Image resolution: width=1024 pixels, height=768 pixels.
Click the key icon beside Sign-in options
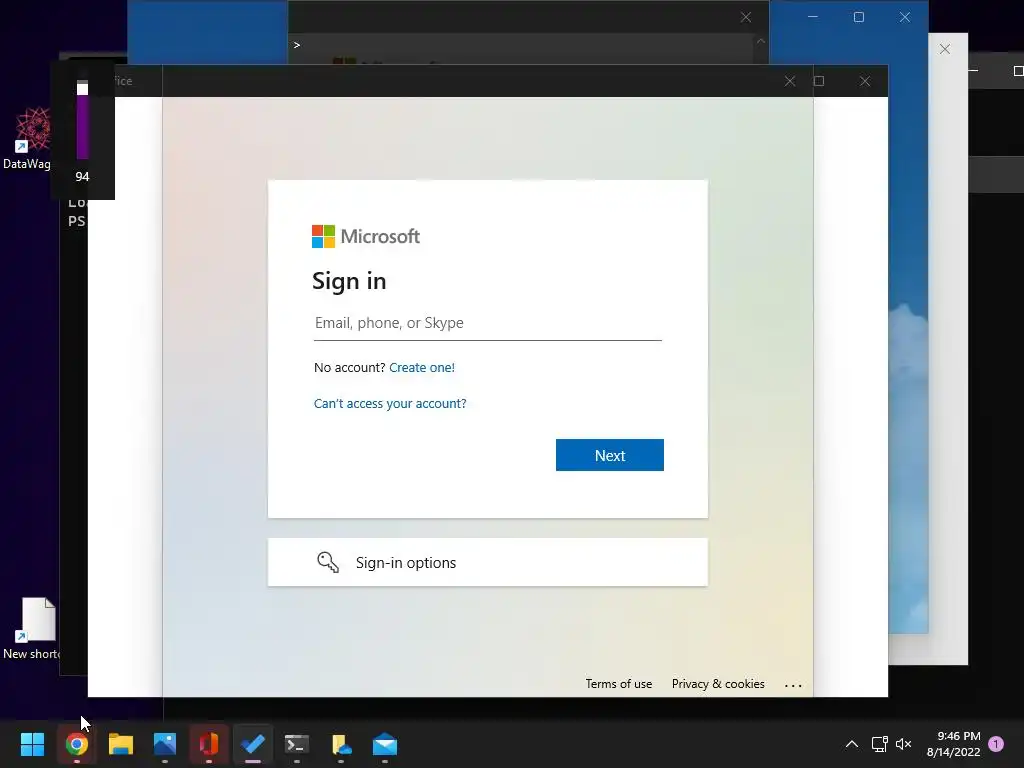point(328,562)
